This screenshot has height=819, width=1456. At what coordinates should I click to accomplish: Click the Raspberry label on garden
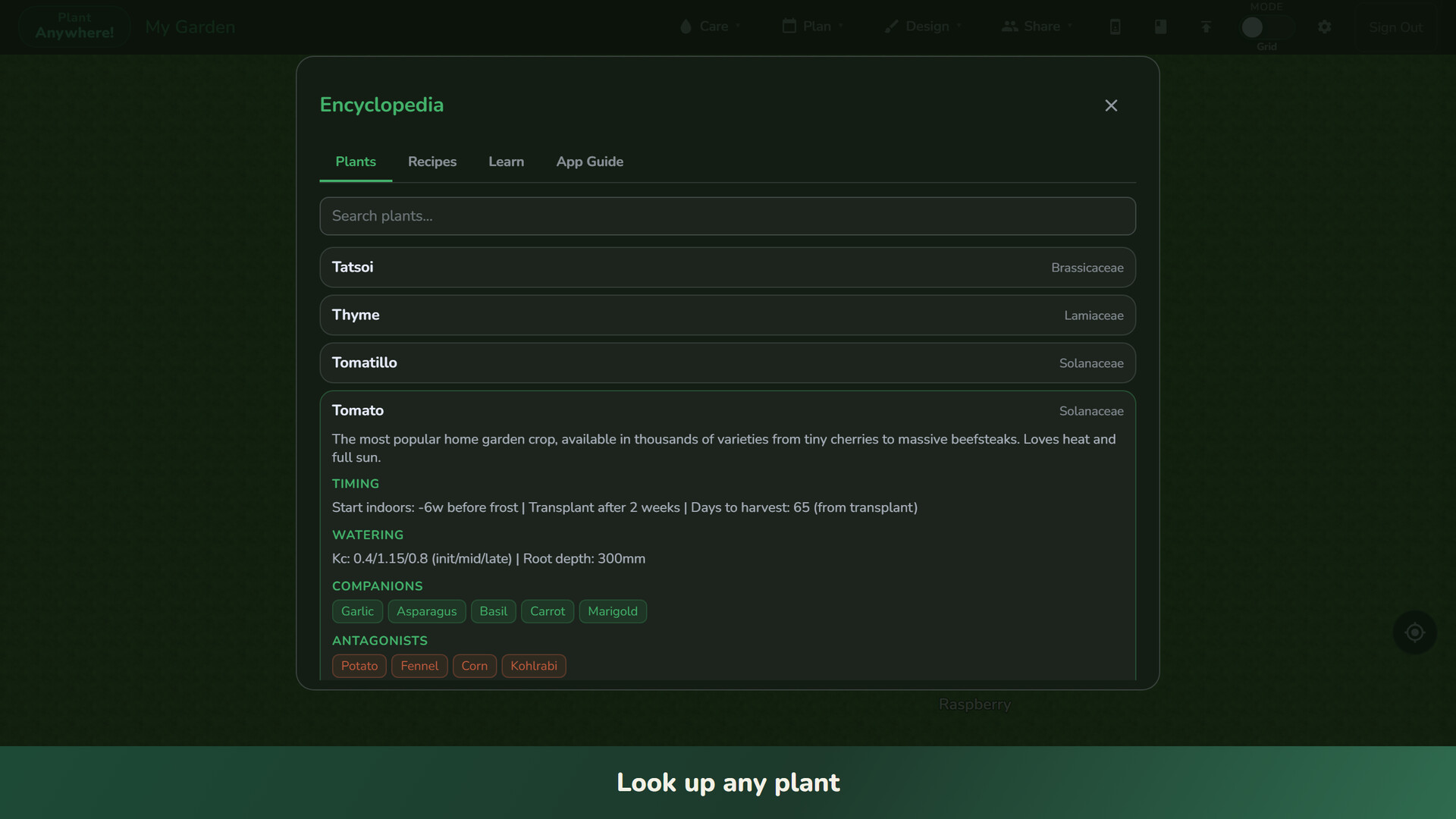(974, 704)
